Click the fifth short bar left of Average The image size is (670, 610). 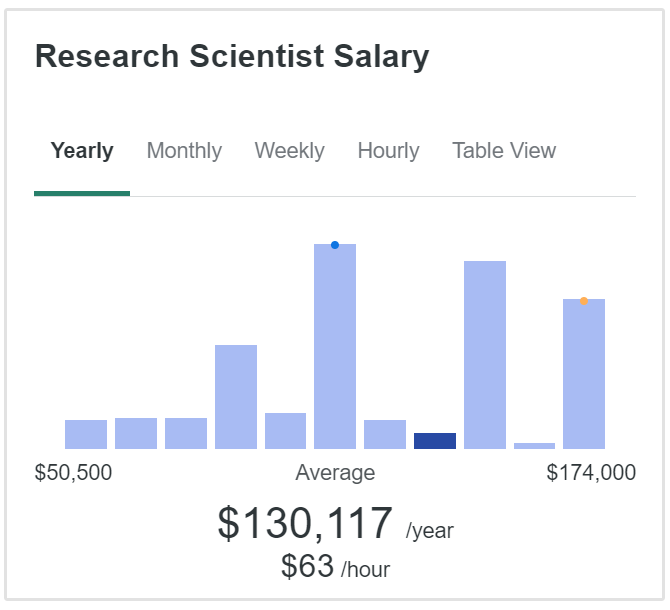285,431
